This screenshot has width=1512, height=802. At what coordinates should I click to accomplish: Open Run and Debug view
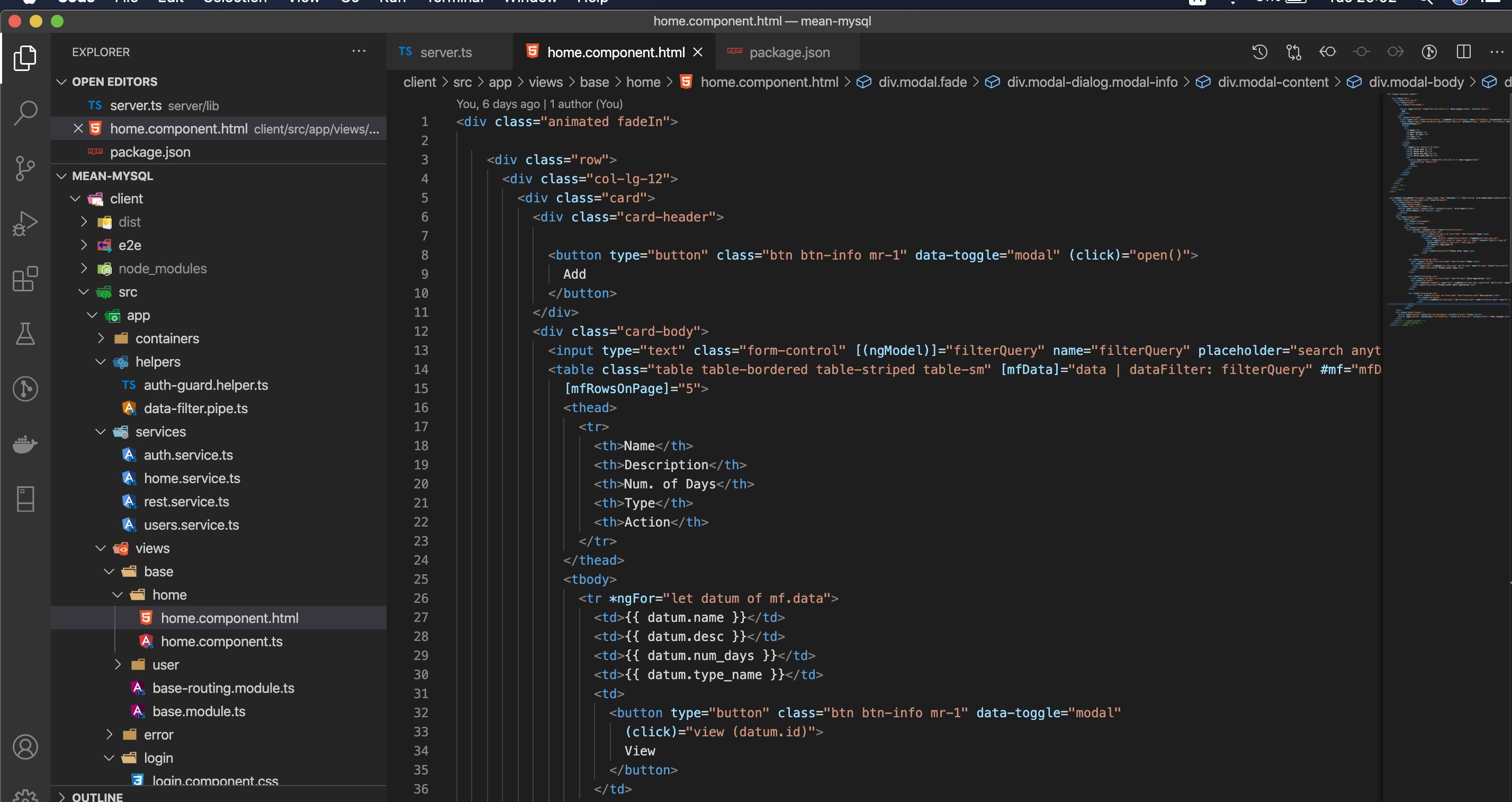[x=25, y=224]
